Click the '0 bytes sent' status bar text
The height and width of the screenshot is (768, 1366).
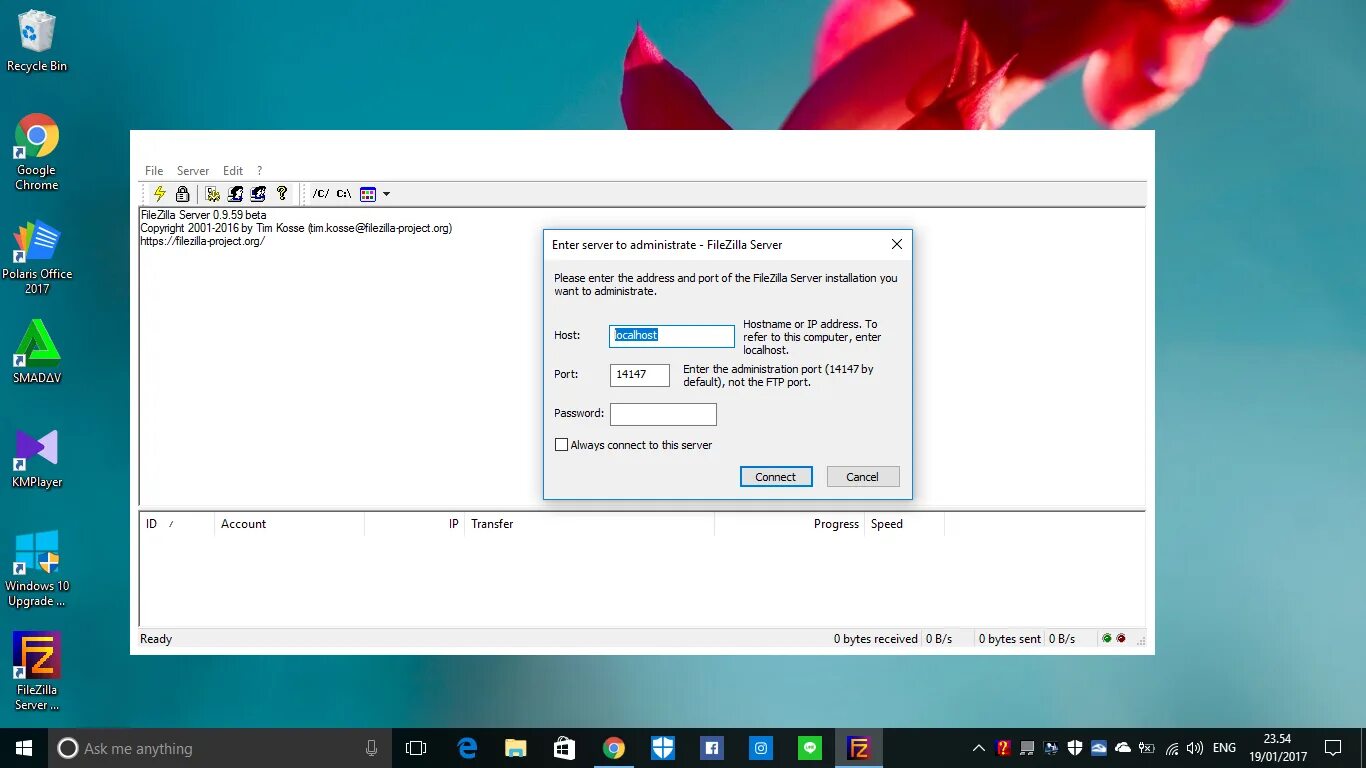(1010, 639)
